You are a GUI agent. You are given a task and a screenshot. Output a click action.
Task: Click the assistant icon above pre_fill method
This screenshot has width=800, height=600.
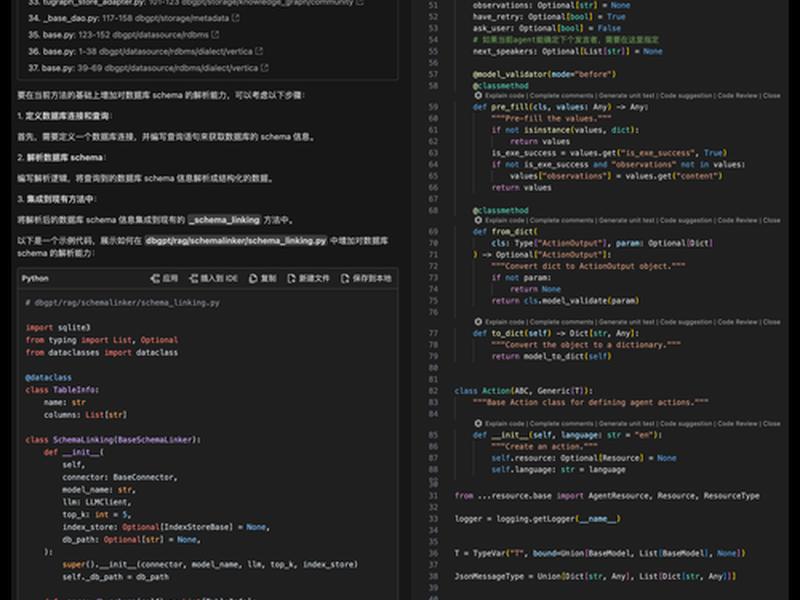pyautogui.click(x=478, y=95)
